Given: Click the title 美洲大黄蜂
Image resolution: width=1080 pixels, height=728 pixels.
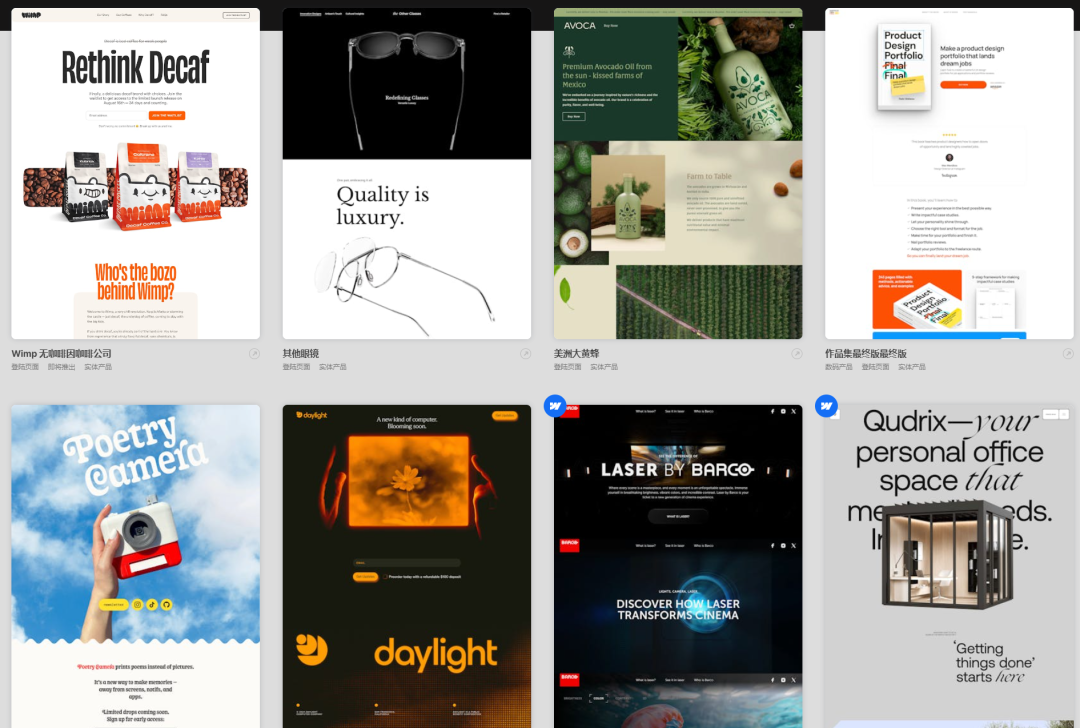Looking at the screenshot, I should pyautogui.click(x=577, y=353).
